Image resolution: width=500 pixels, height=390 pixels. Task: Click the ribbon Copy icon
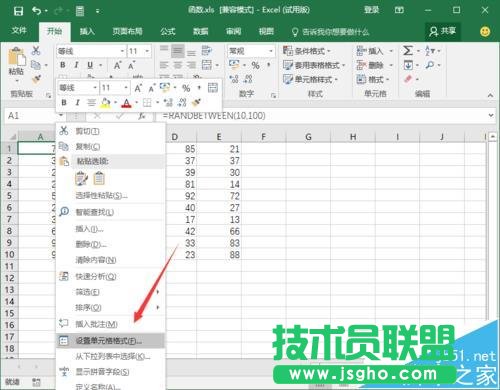coord(36,65)
